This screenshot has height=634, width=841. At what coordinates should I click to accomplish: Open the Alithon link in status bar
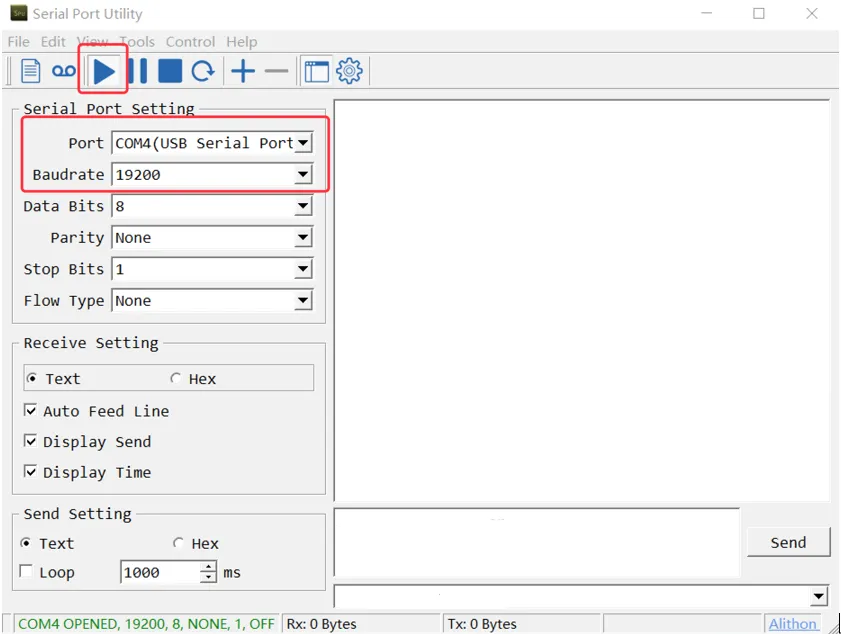pos(792,624)
